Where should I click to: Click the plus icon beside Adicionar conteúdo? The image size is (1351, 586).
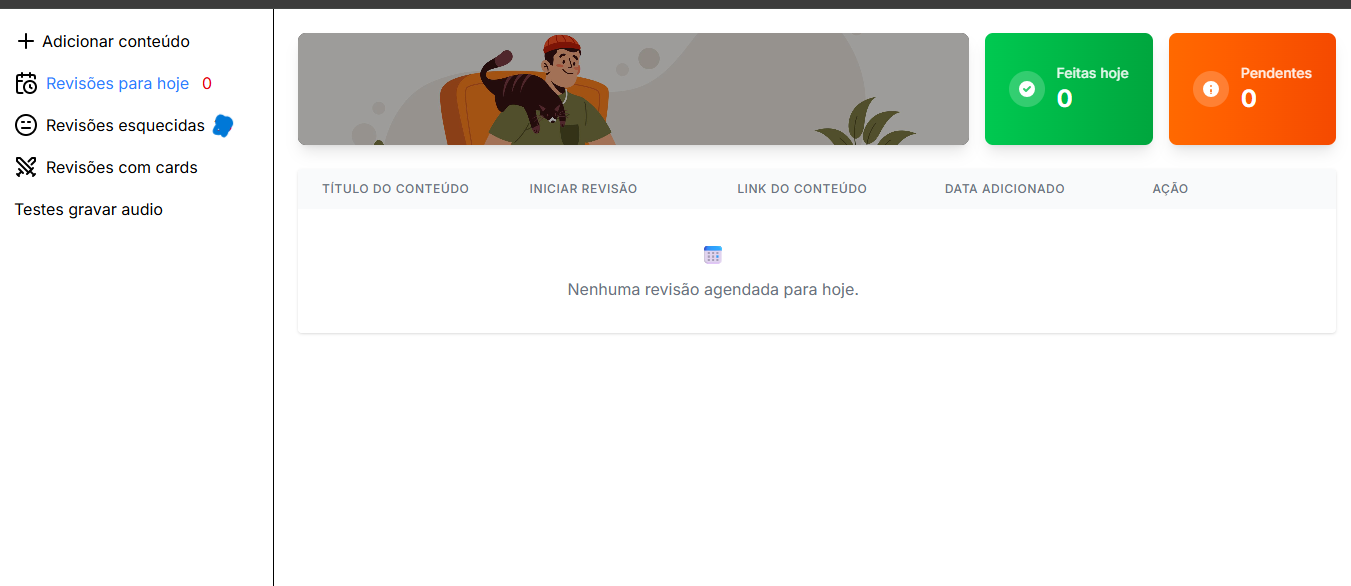tap(26, 41)
